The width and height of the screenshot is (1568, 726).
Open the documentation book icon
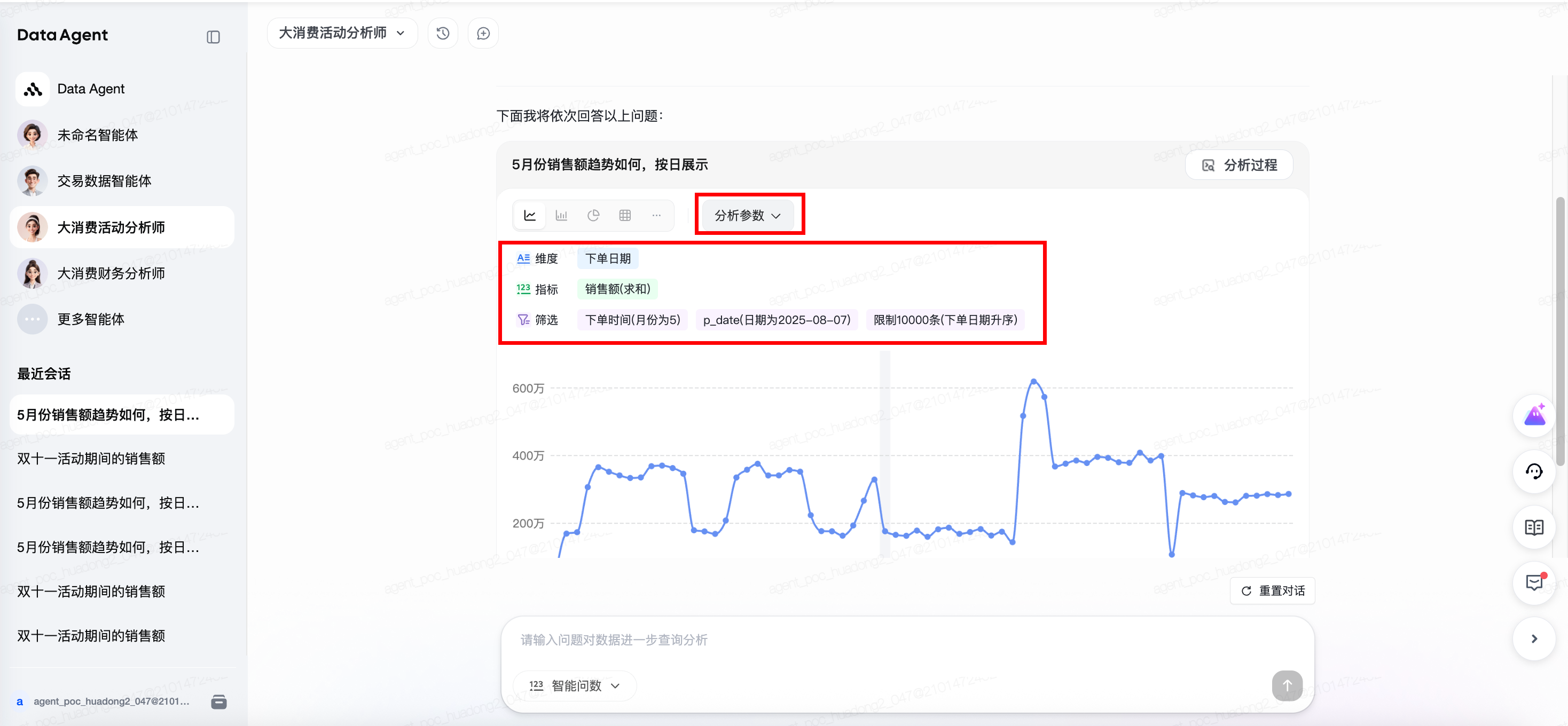[1534, 527]
